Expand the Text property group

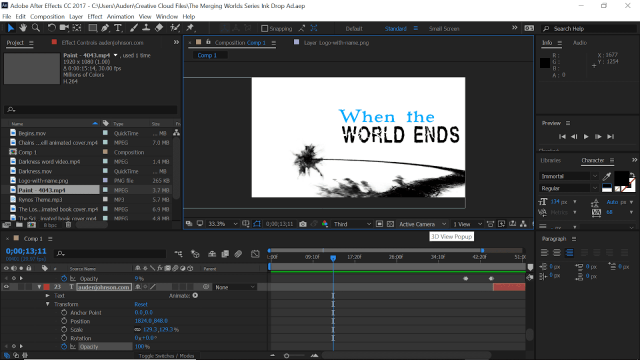click(47, 296)
